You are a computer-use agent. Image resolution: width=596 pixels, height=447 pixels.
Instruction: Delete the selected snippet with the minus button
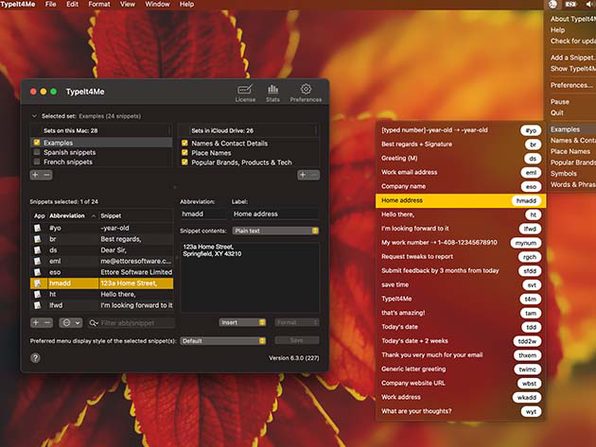[47, 323]
